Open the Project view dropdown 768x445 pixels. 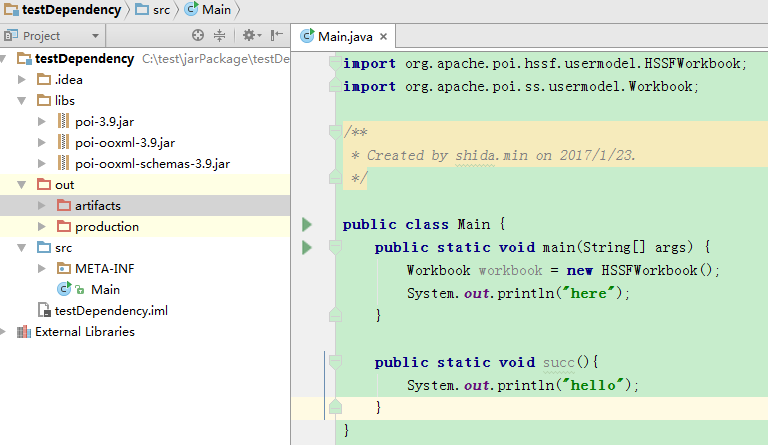tap(96, 36)
